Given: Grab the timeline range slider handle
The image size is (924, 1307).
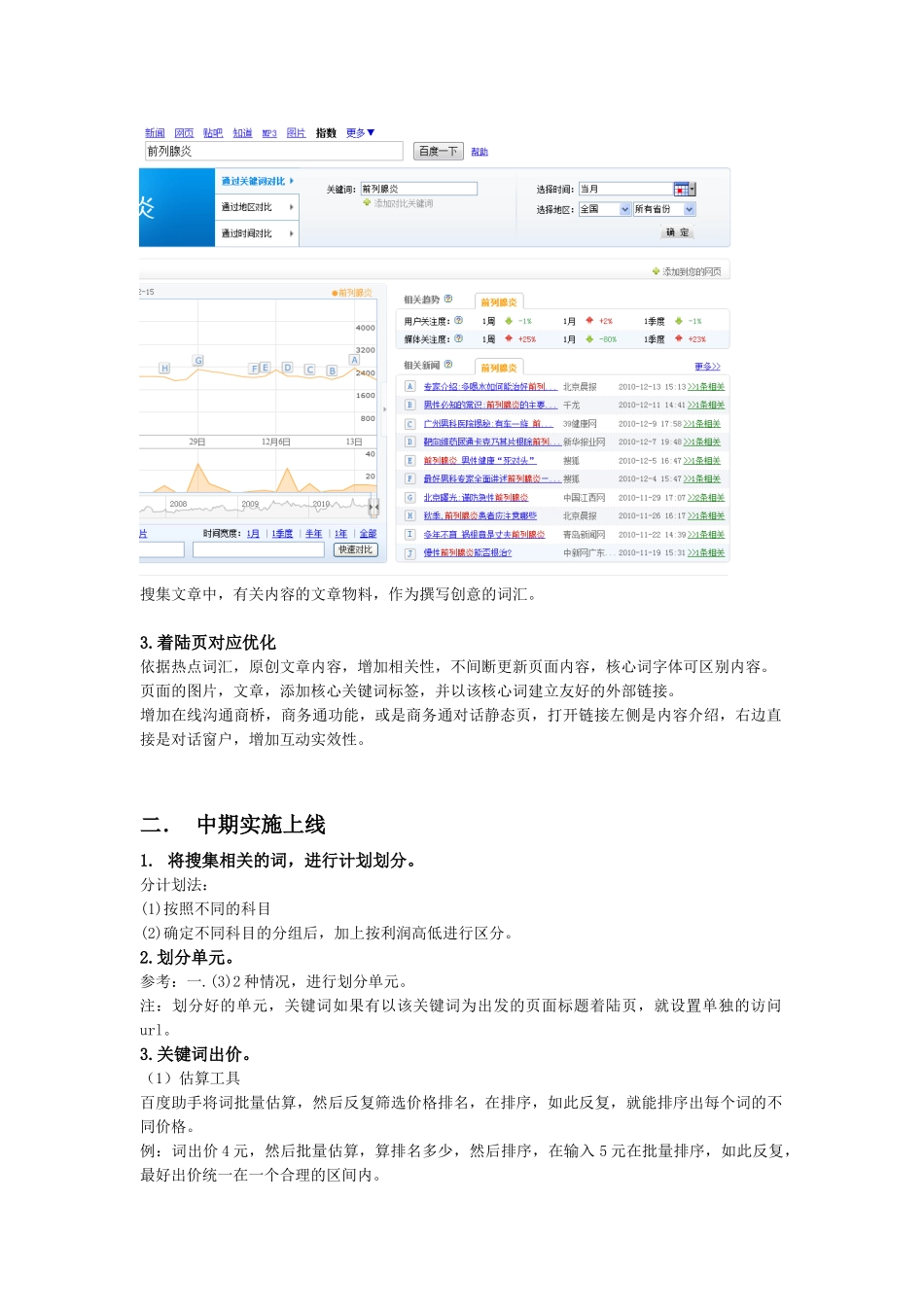Looking at the screenshot, I should click(x=373, y=507).
